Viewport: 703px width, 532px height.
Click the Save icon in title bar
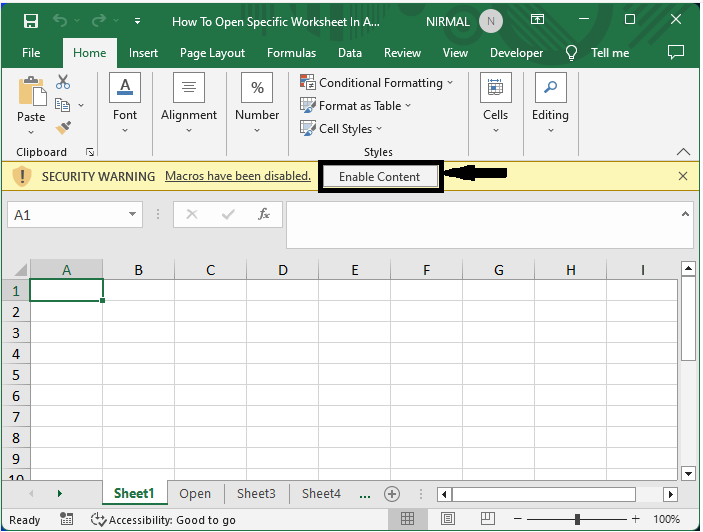click(30, 20)
